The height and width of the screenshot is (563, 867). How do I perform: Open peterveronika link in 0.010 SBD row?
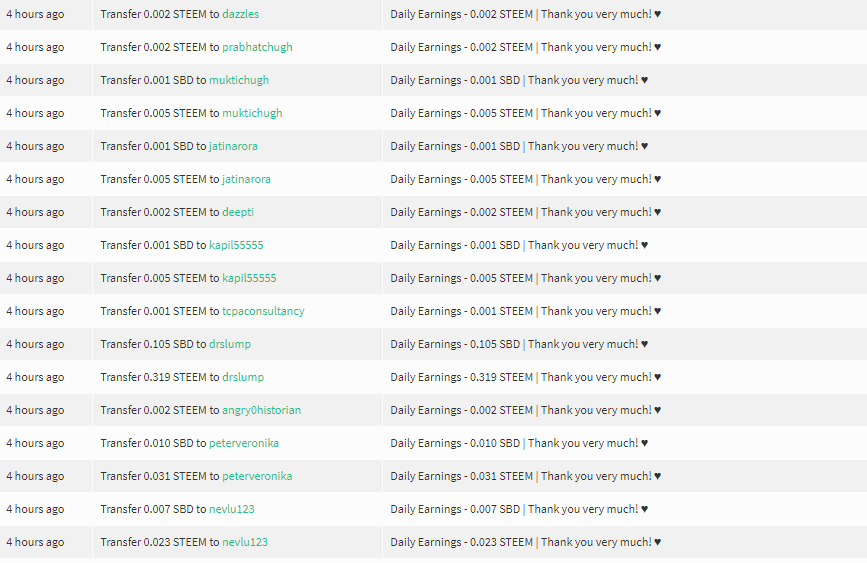coord(244,443)
